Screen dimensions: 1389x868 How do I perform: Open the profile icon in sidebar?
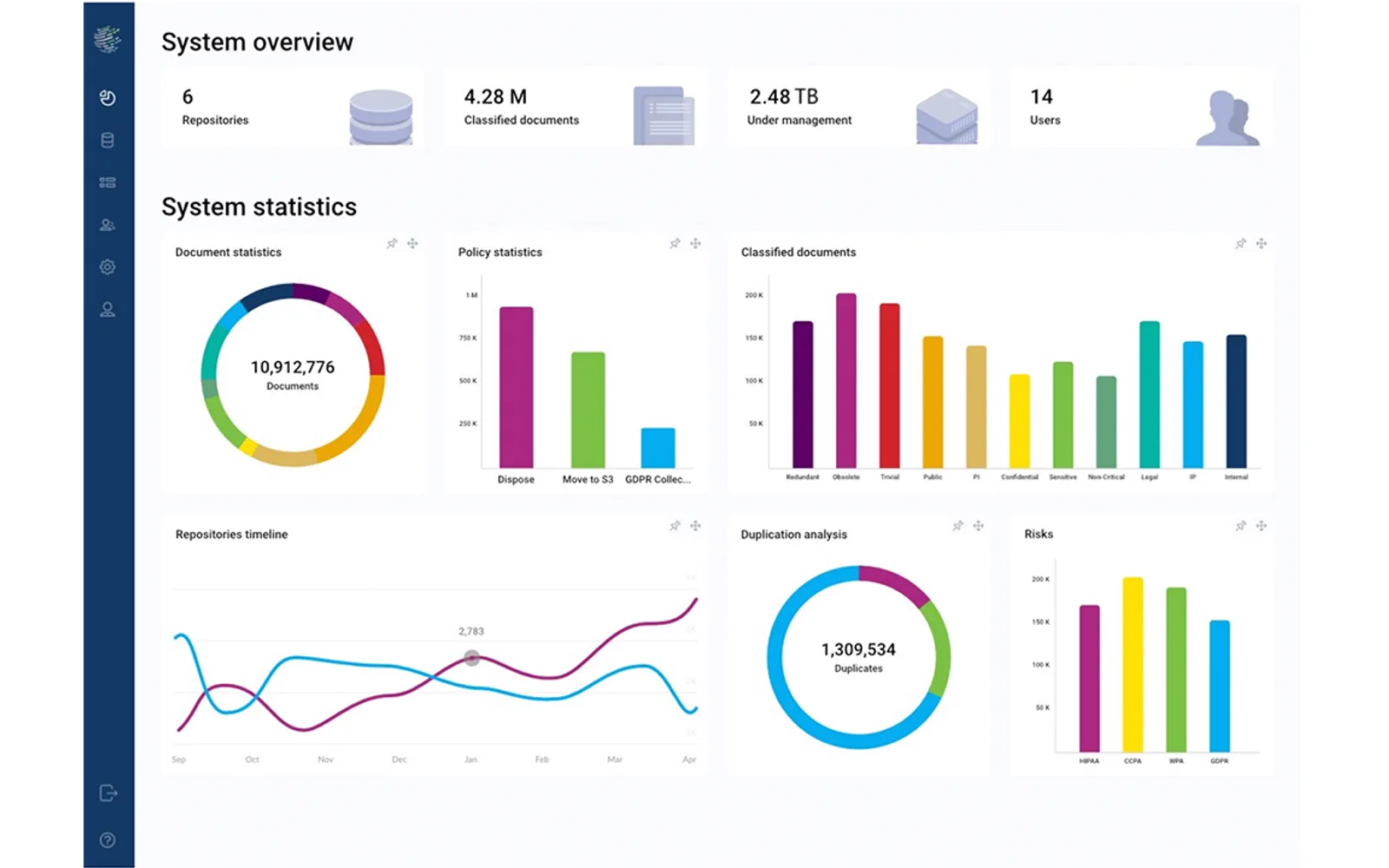coord(108,310)
